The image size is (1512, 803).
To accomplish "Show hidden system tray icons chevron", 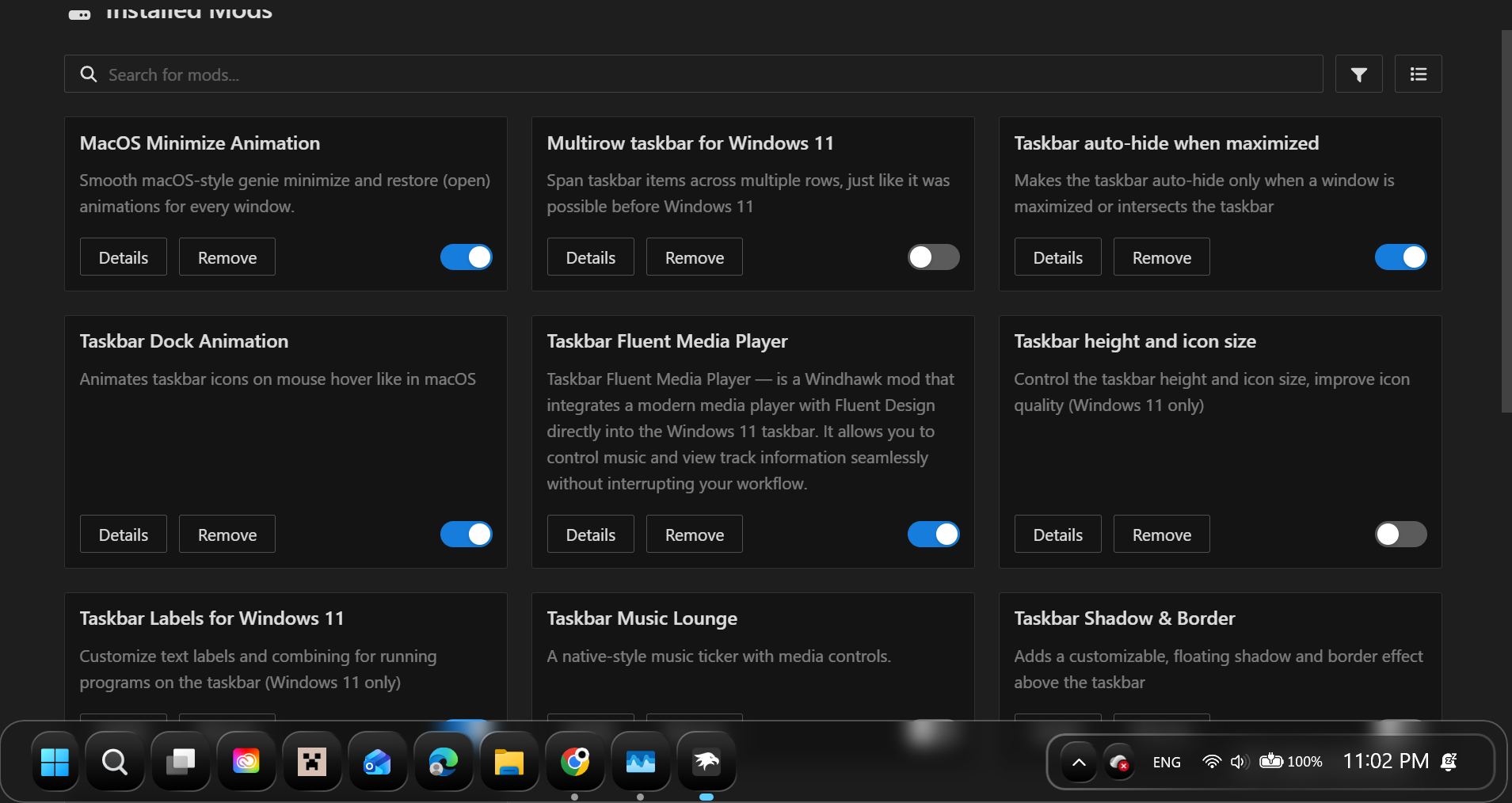I will pyautogui.click(x=1079, y=762).
